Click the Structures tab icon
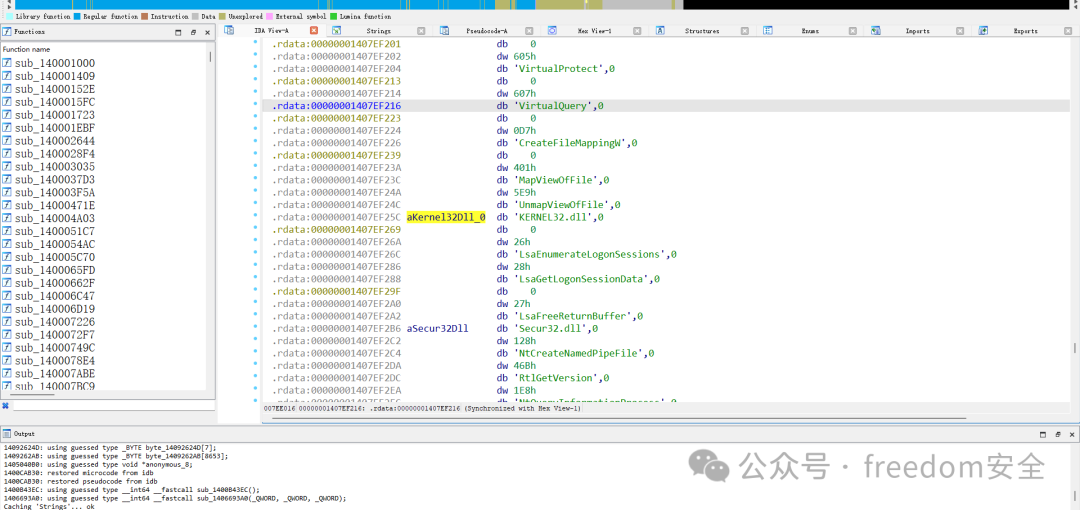 [660, 30]
